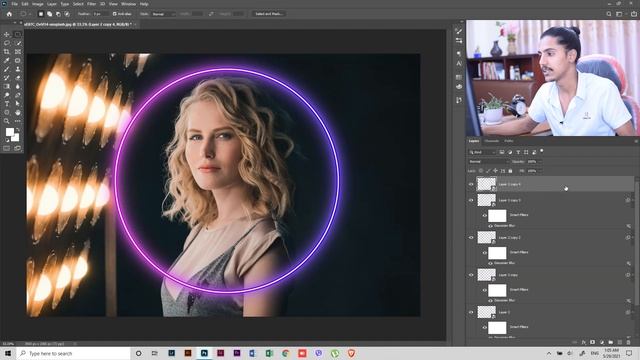The image size is (640, 360).
Task: Click the background color swatch
Action: tap(16, 138)
